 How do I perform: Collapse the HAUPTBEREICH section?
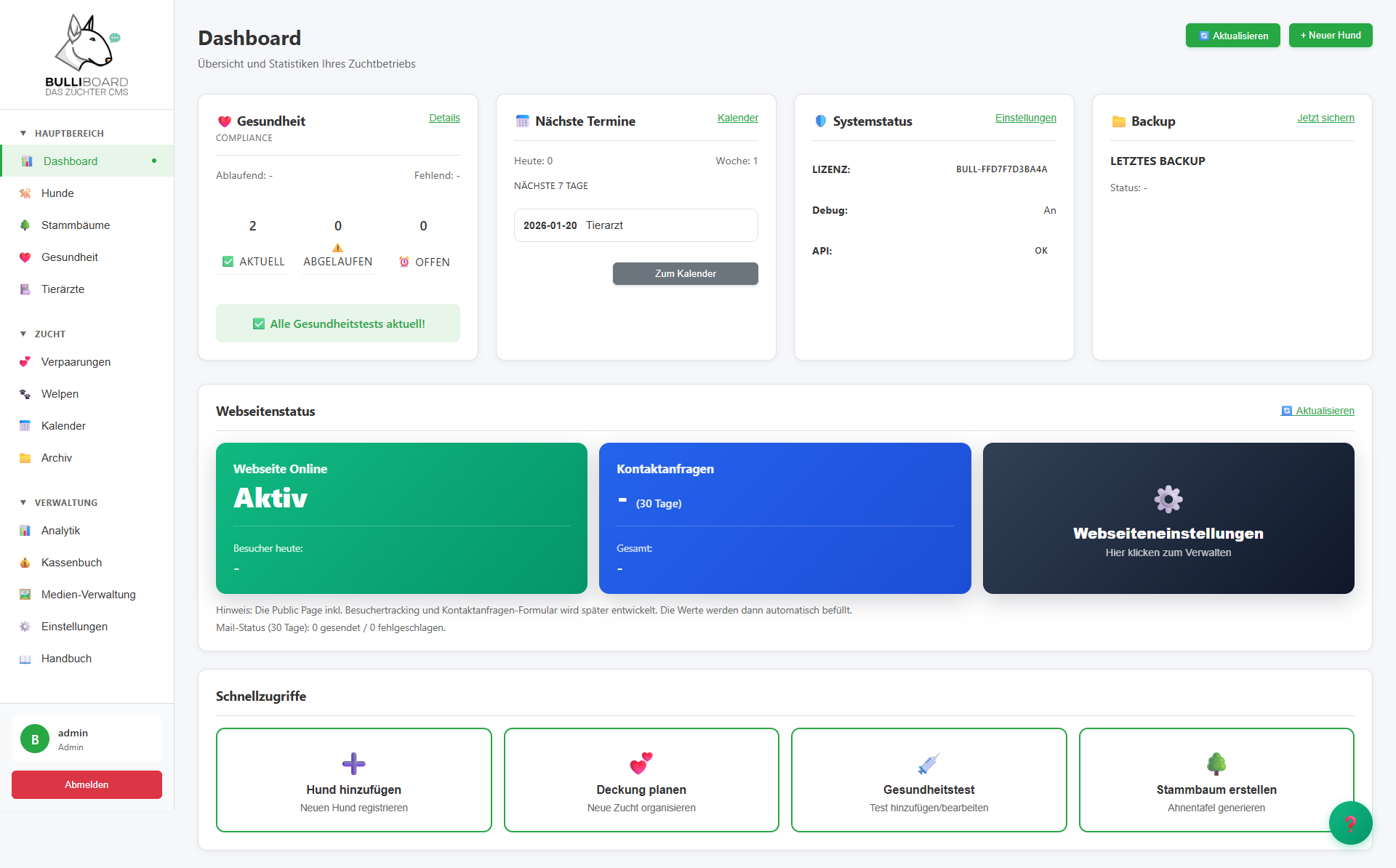coord(23,133)
